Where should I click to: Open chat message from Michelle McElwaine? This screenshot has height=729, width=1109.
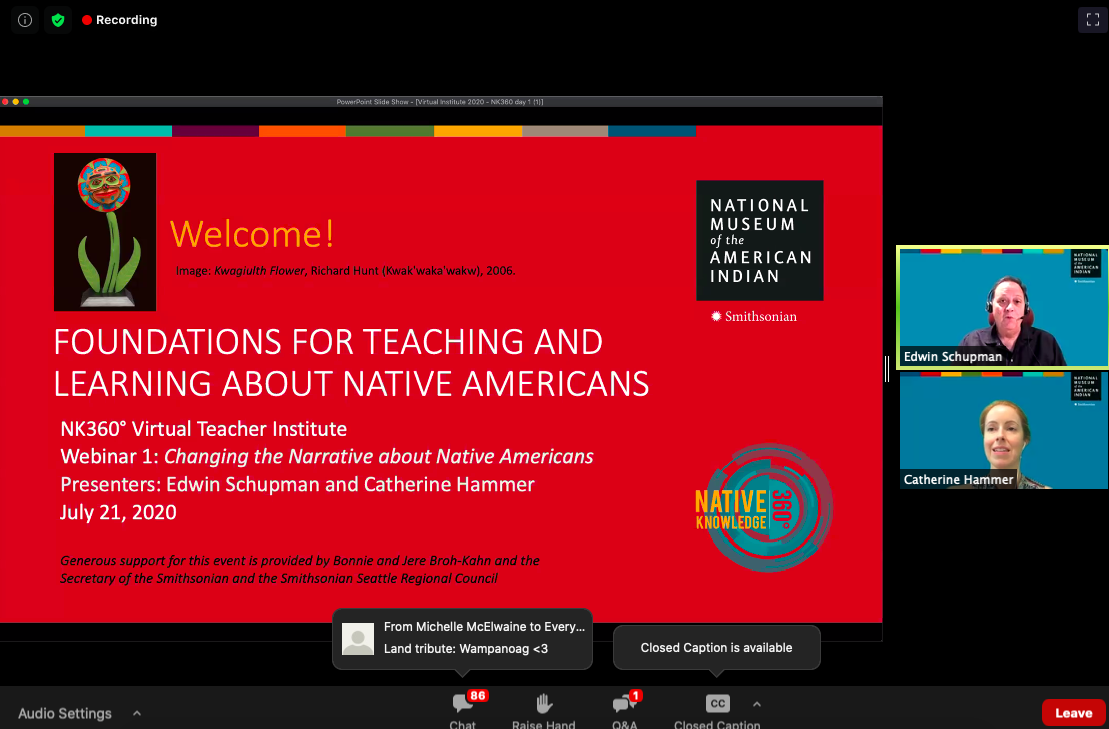point(463,638)
